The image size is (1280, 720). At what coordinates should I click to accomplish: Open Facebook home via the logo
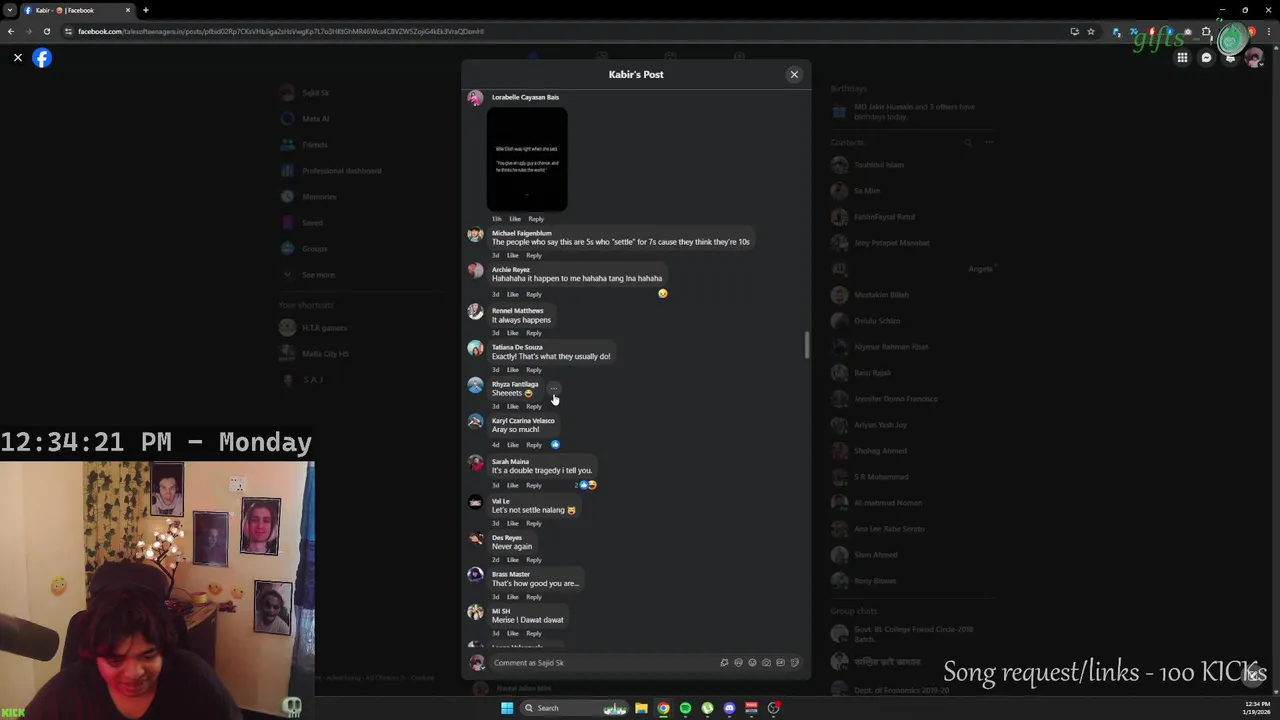(42, 58)
